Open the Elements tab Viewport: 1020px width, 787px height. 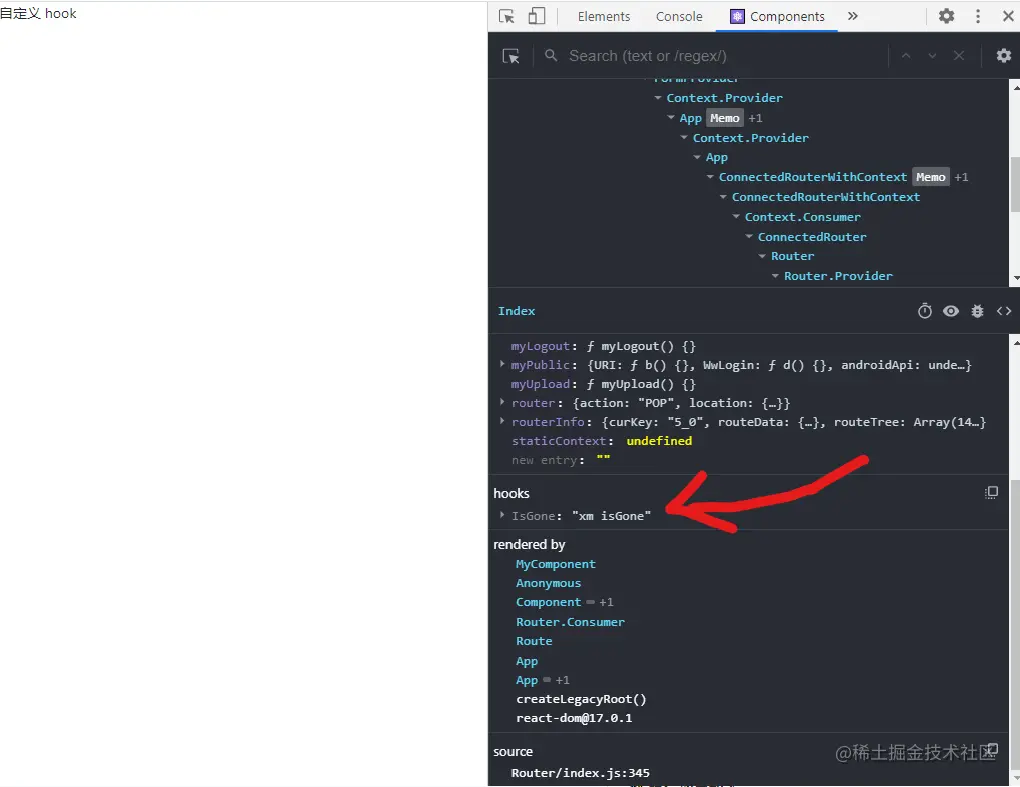[604, 16]
